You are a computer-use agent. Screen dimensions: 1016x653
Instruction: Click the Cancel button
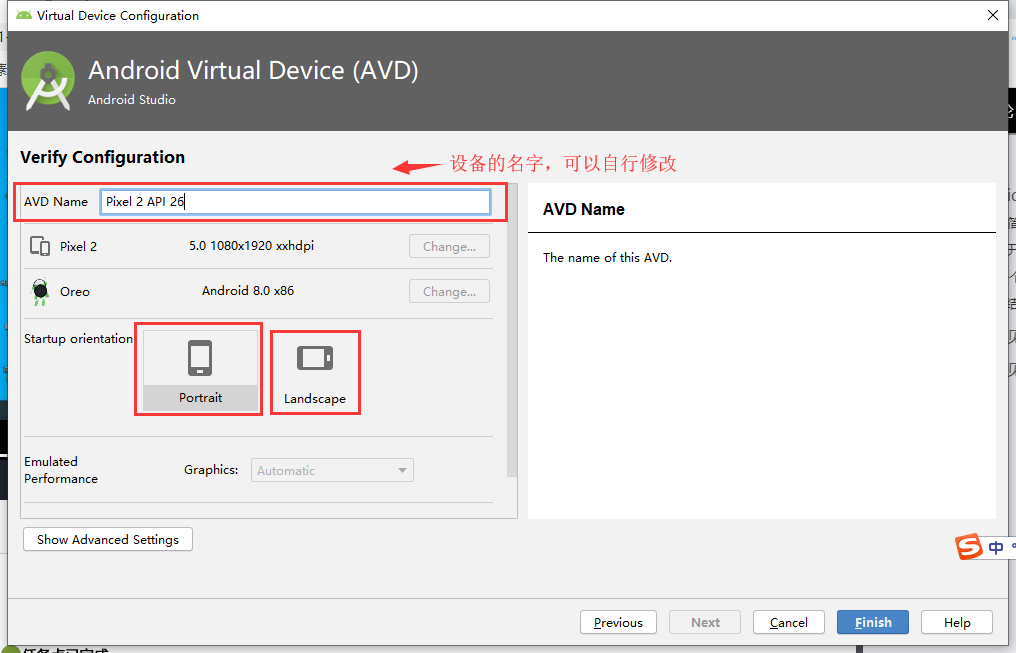(788, 621)
